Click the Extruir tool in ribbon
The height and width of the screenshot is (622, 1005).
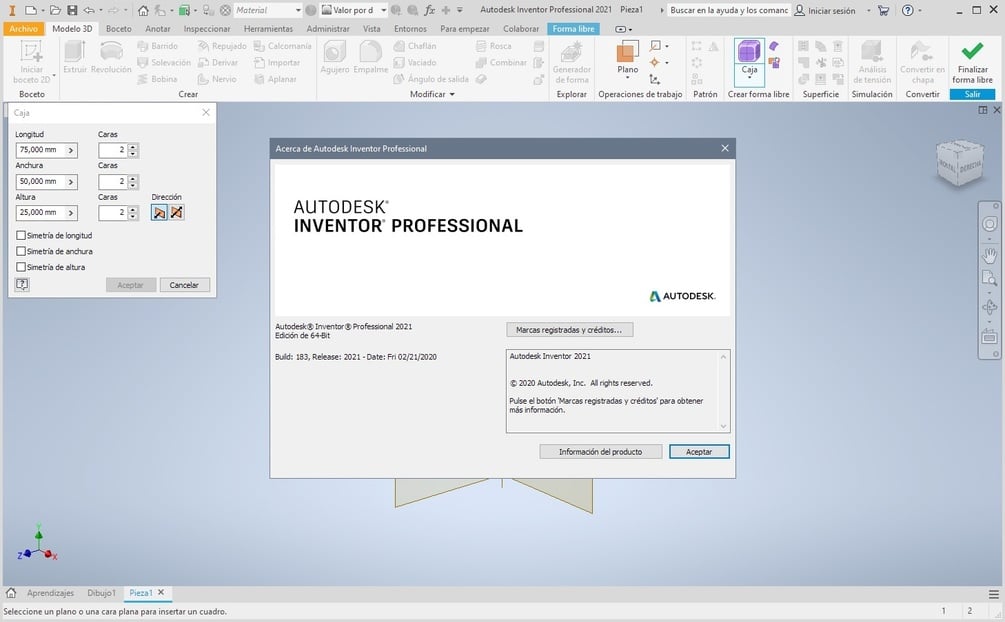75,57
